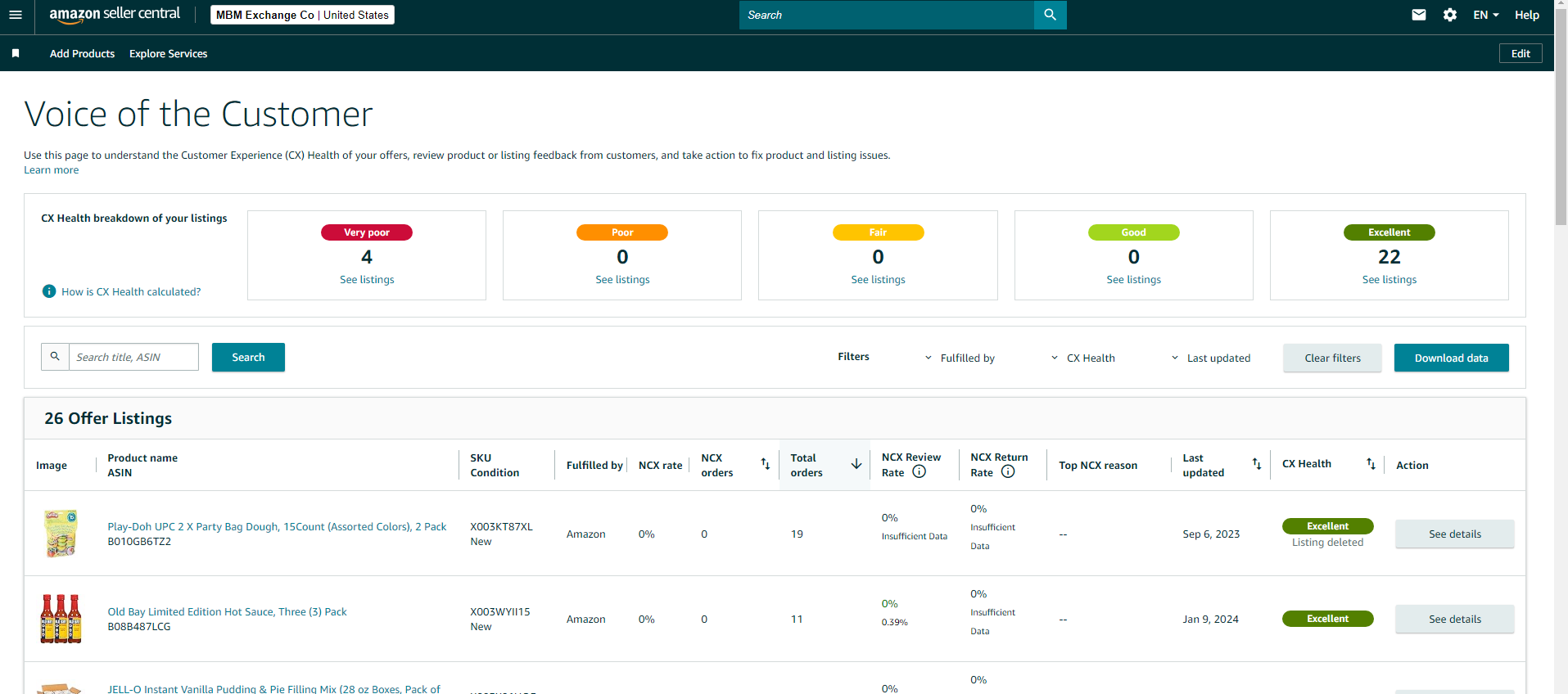Click NCX Return Rate info icon

pos(1008,471)
